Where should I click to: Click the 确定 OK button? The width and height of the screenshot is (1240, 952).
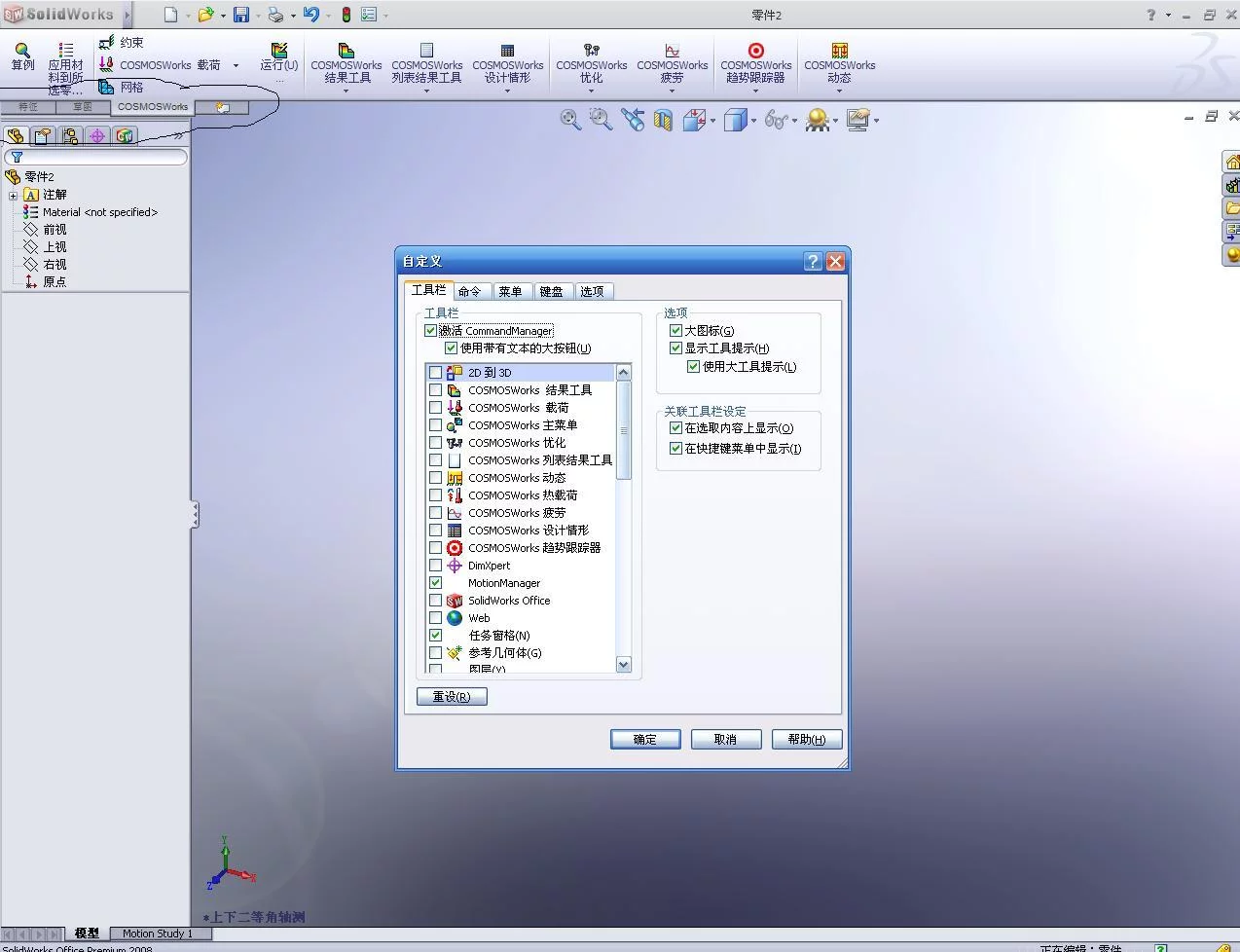coord(645,740)
